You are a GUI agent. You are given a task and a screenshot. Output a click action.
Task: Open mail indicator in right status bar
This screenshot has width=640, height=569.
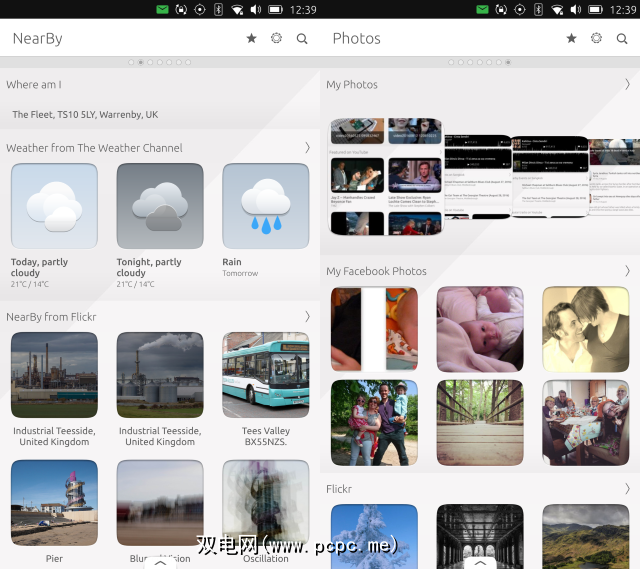click(482, 9)
